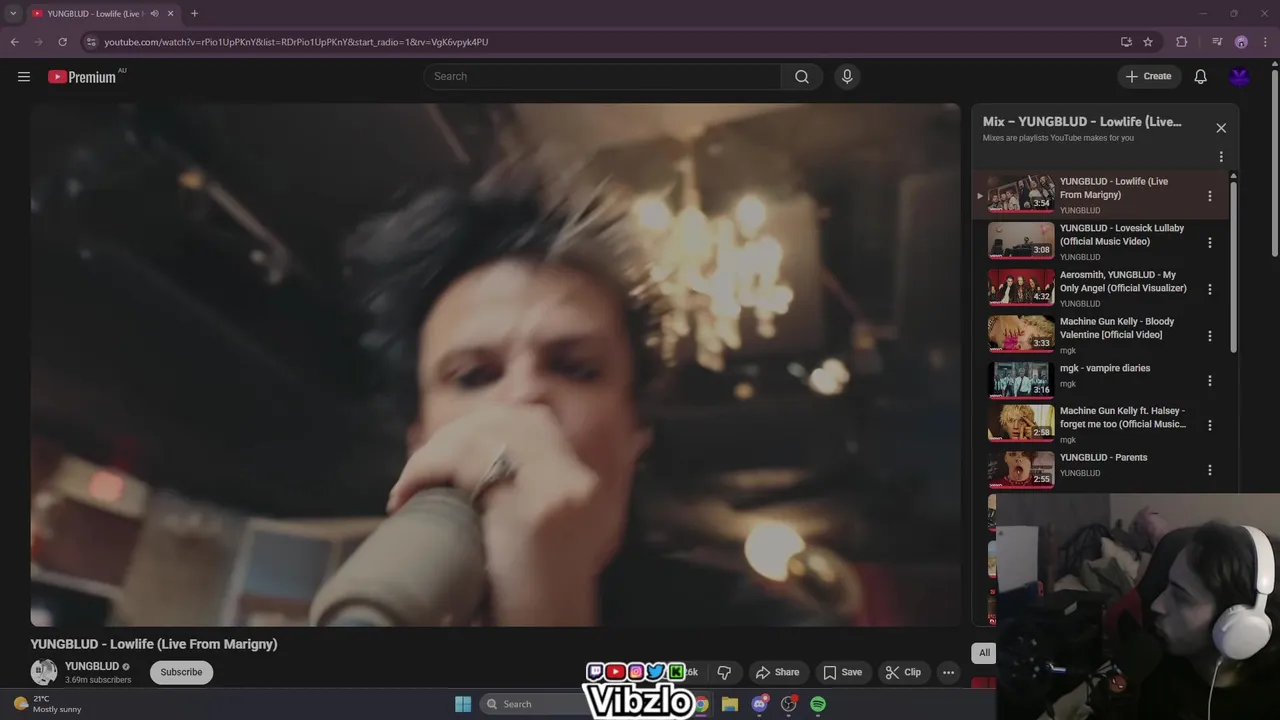Click the video player to pause
The height and width of the screenshot is (720, 1280).
495,365
